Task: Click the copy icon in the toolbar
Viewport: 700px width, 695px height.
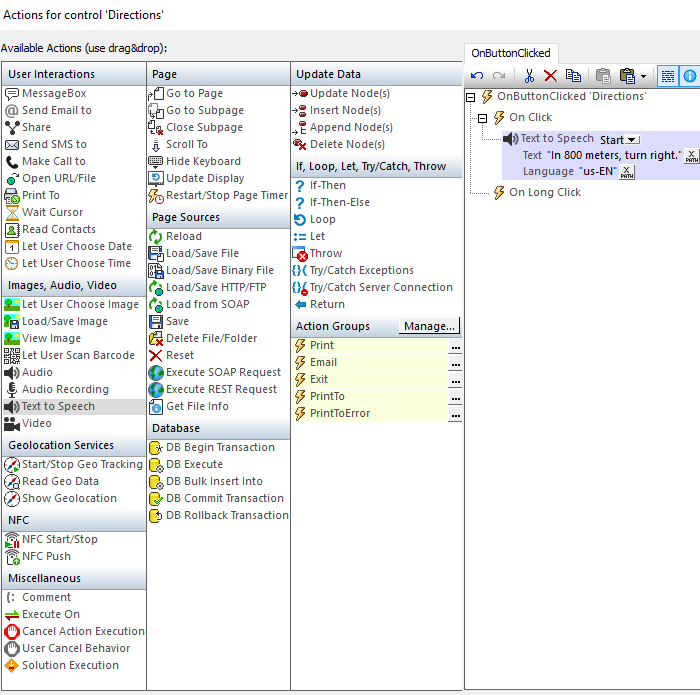Action: 573,76
